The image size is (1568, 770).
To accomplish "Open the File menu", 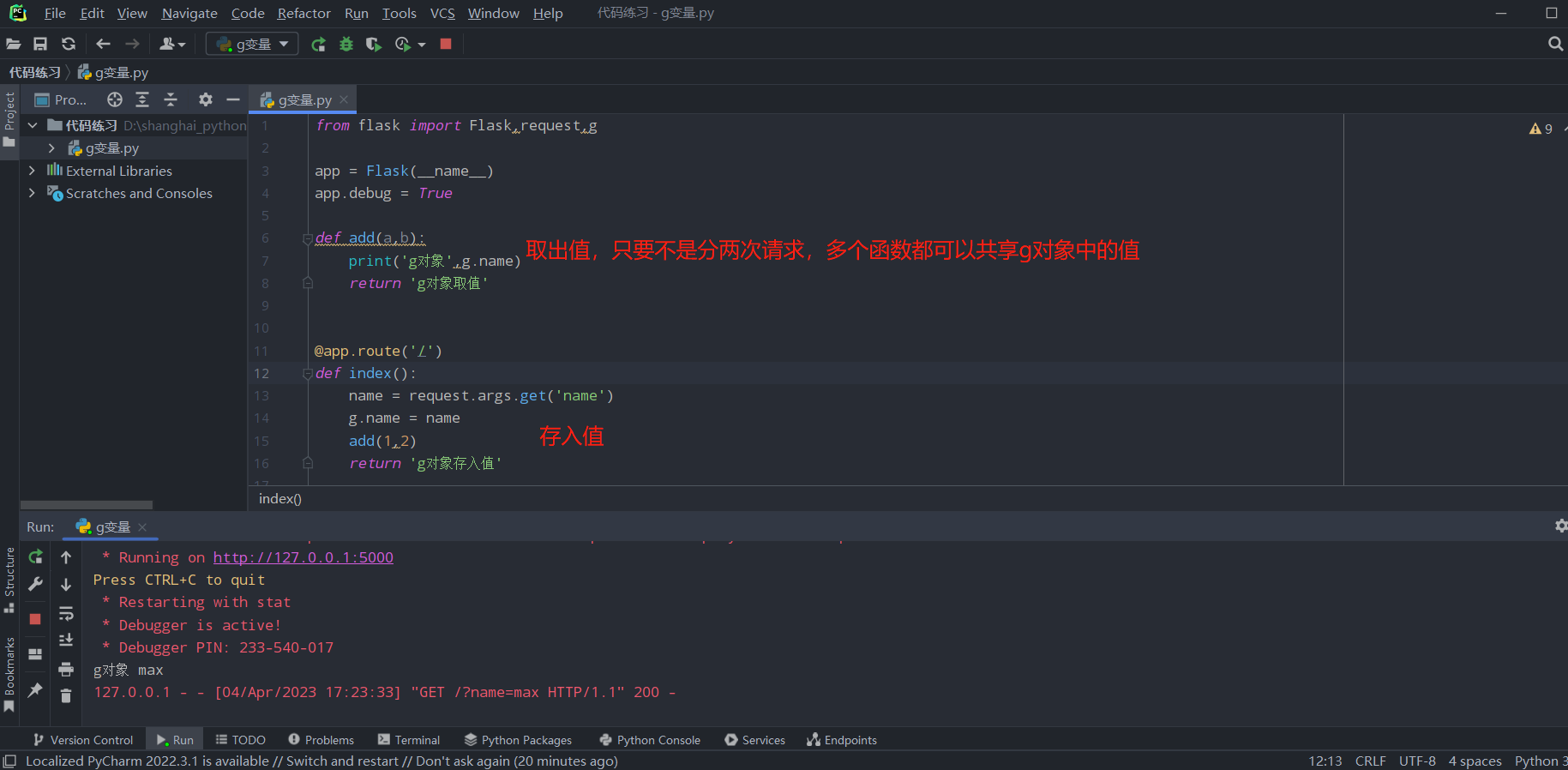I will tap(55, 13).
